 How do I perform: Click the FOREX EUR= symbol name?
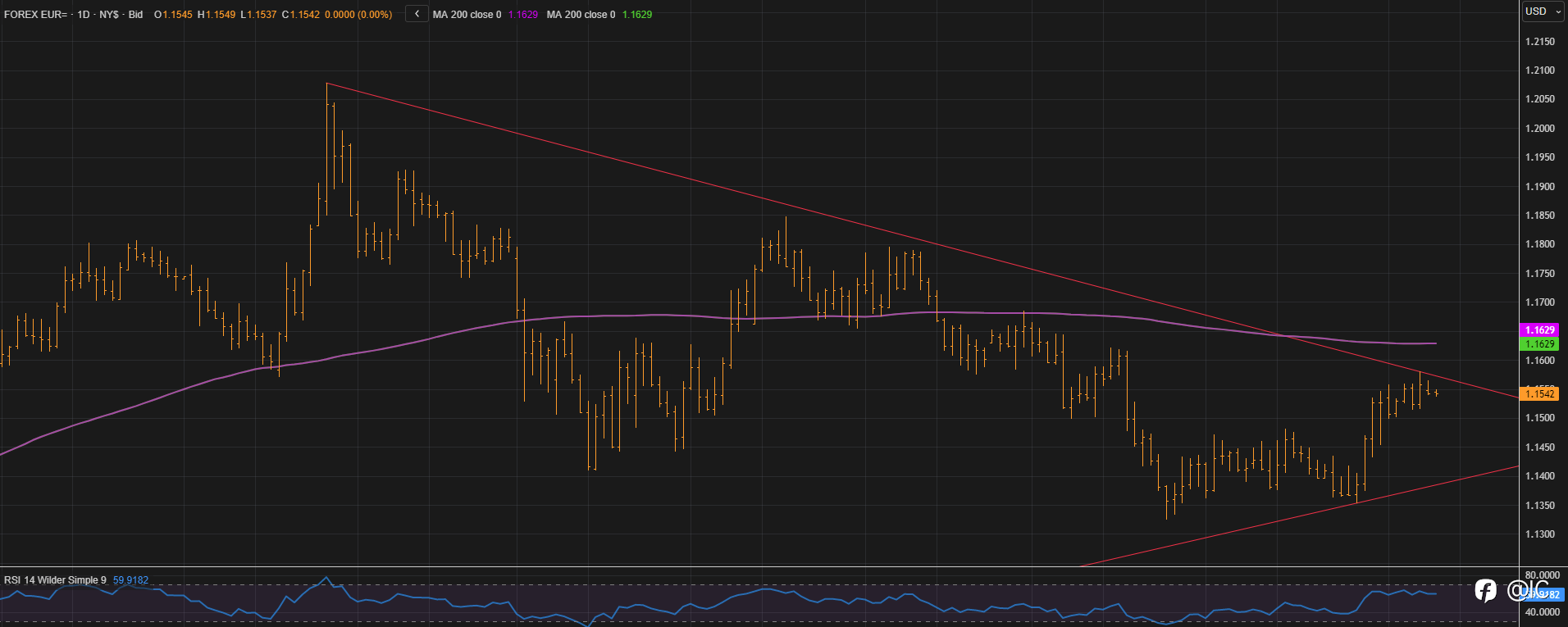(35, 15)
